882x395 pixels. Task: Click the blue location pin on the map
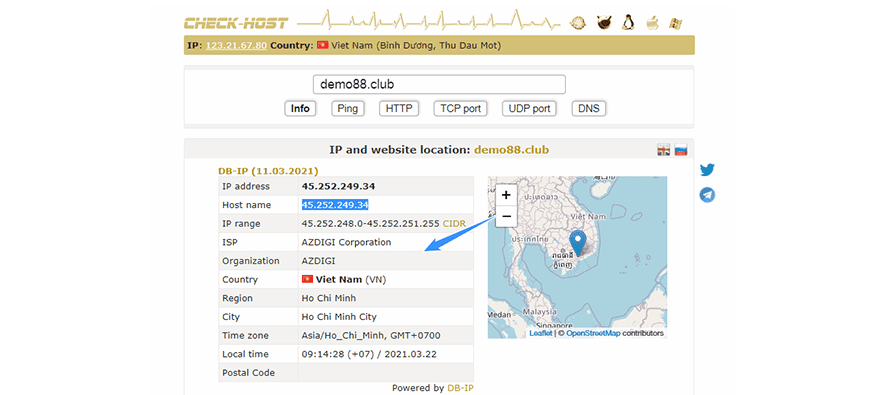[x=577, y=243]
